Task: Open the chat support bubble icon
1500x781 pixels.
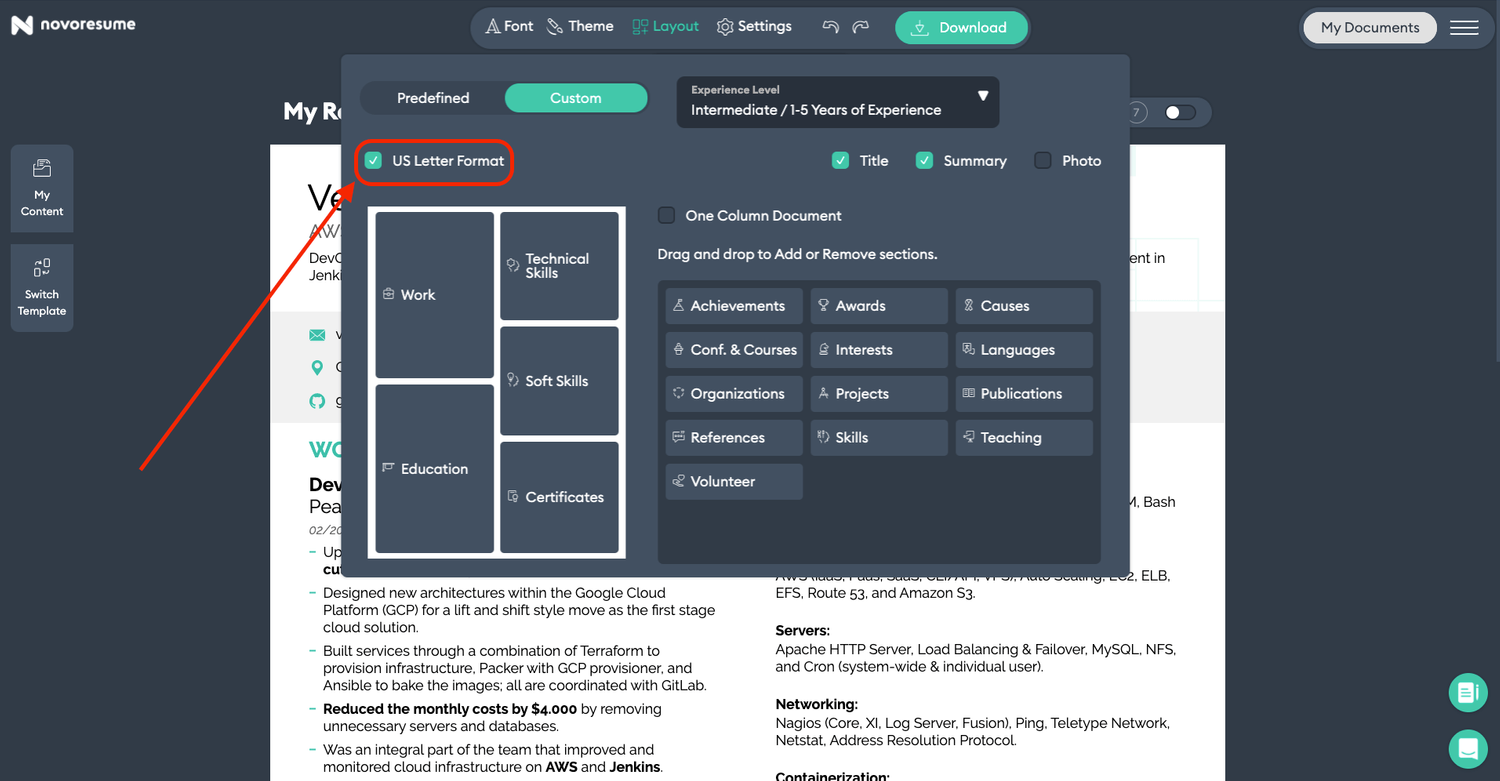Action: click(x=1467, y=747)
